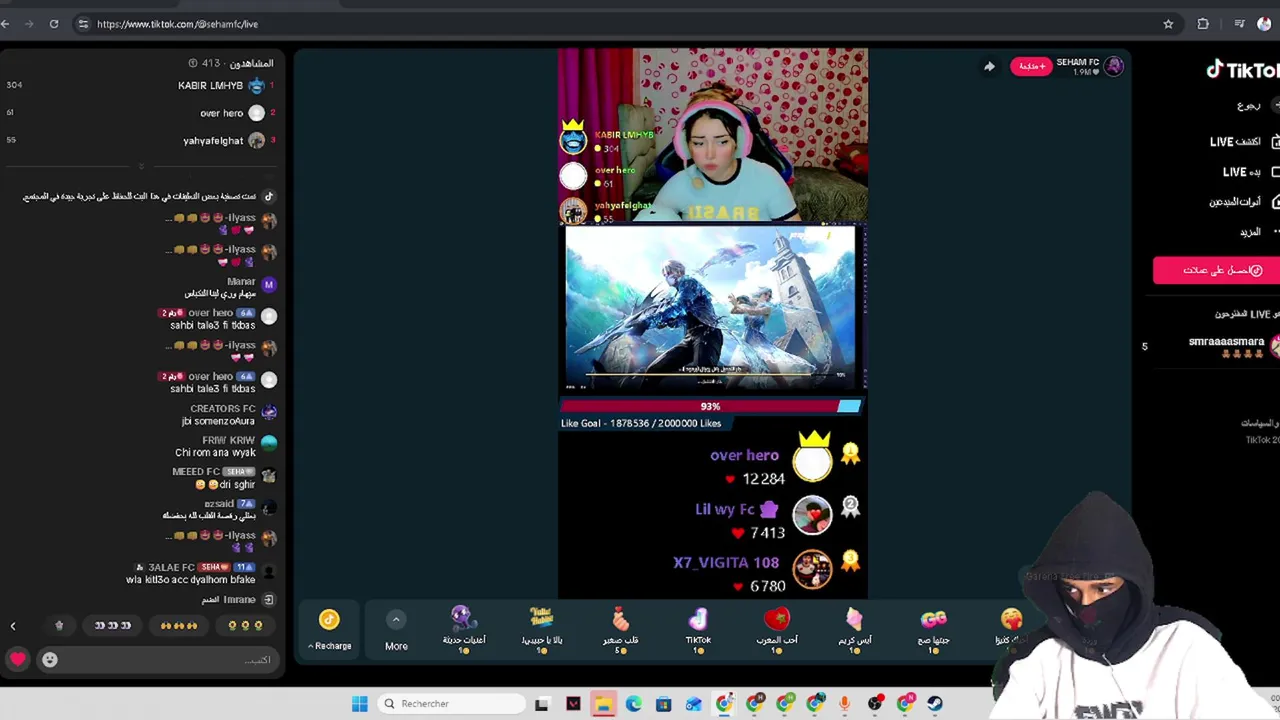1280x720 pixels.
Task: Open the emoji picker in chat
Action: click(49, 659)
